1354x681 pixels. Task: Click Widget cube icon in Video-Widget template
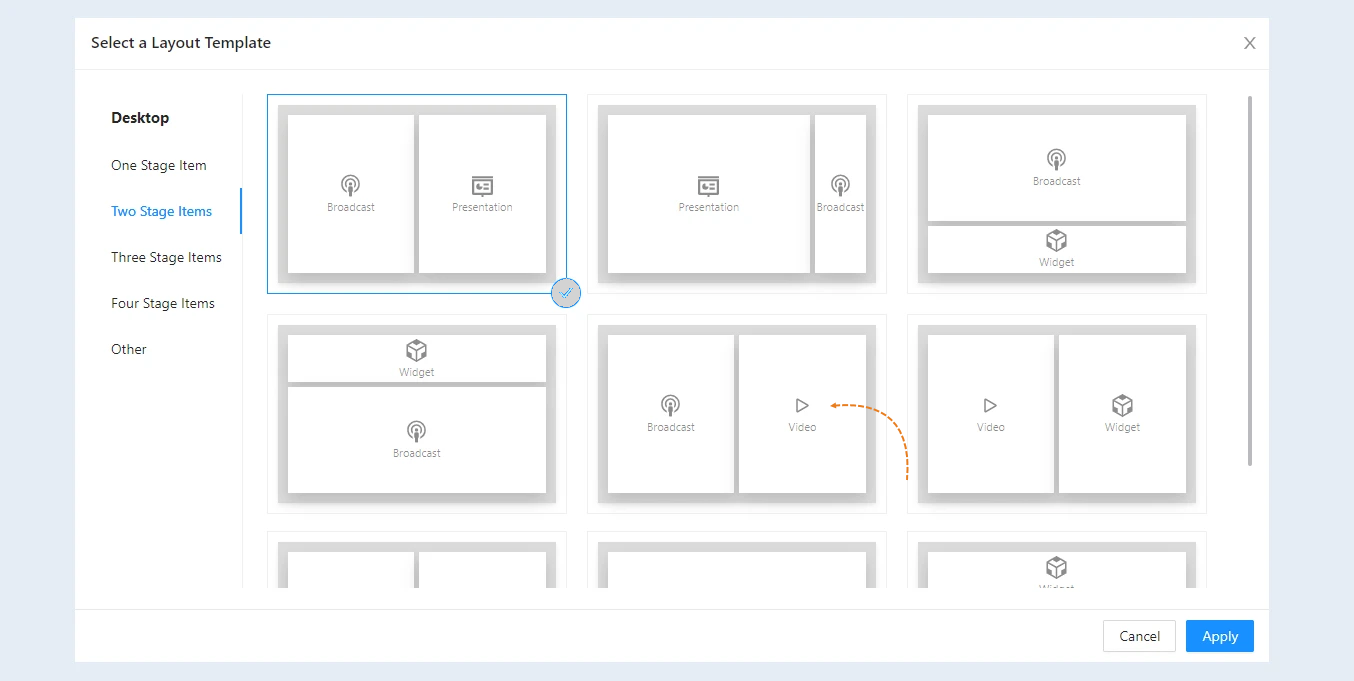1122,405
